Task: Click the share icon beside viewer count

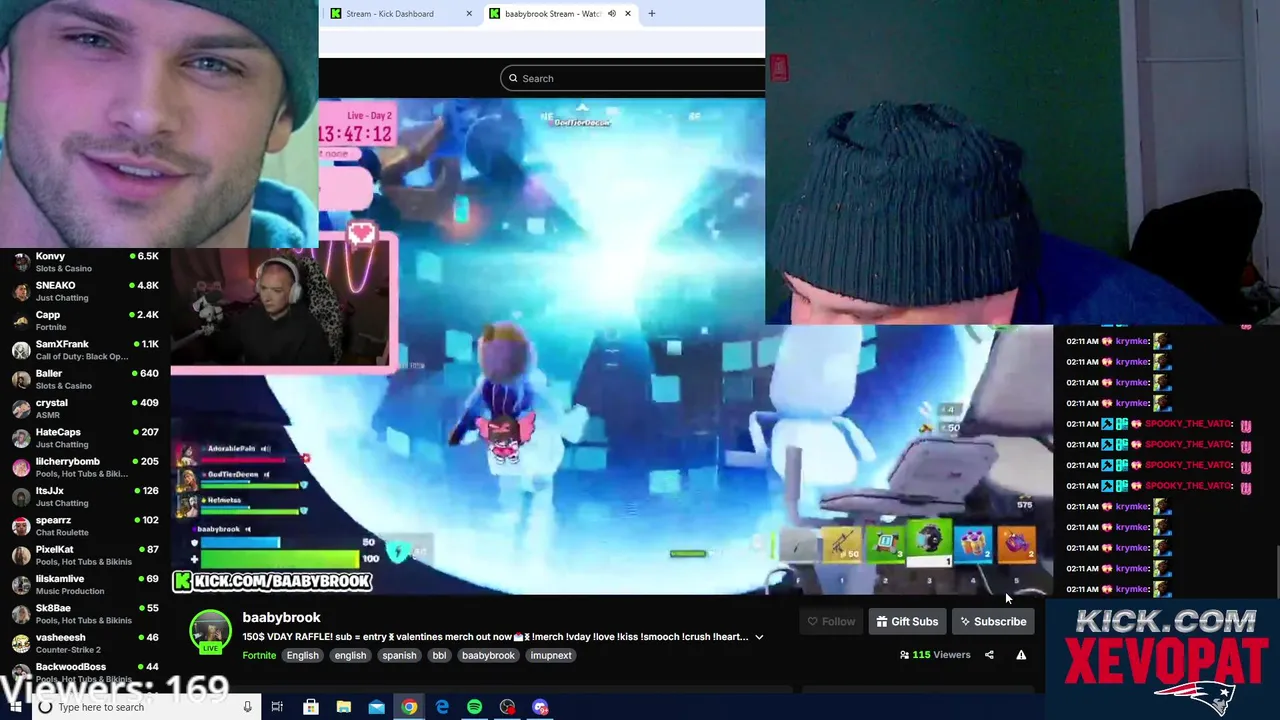Action: (x=989, y=655)
